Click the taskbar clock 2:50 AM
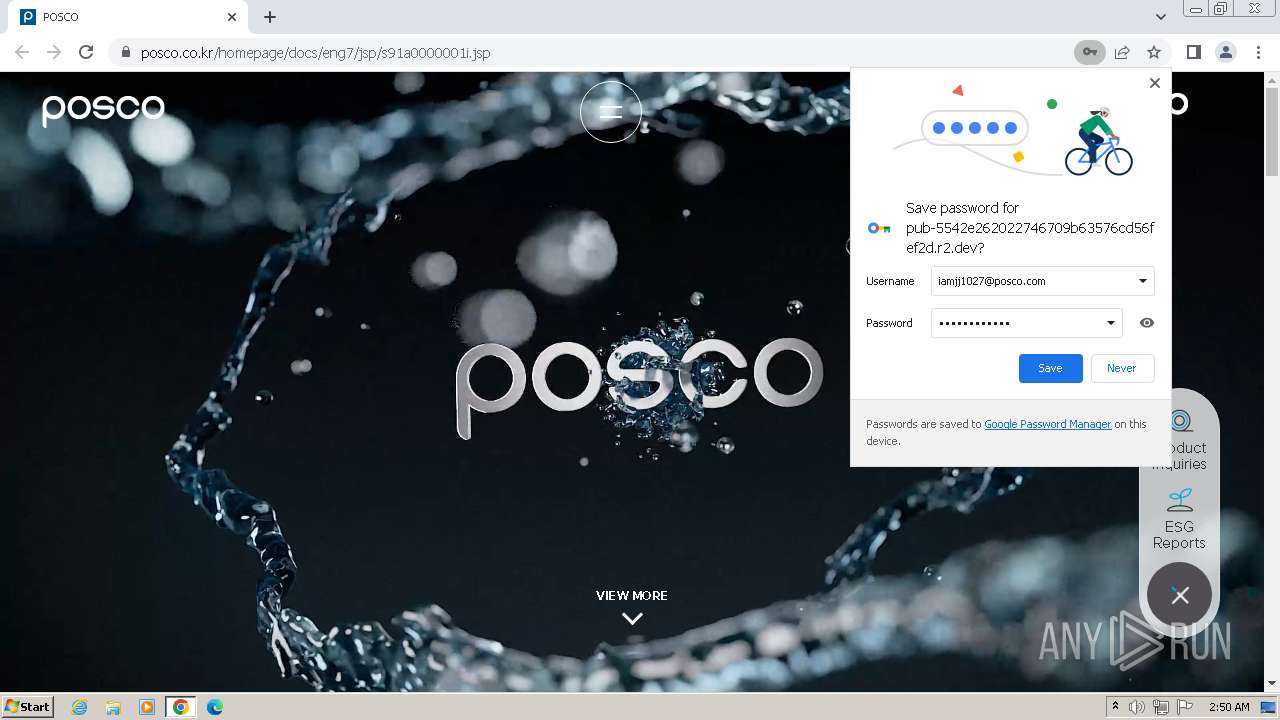This screenshot has height=720, width=1280. pyautogui.click(x=1229, y=707)
